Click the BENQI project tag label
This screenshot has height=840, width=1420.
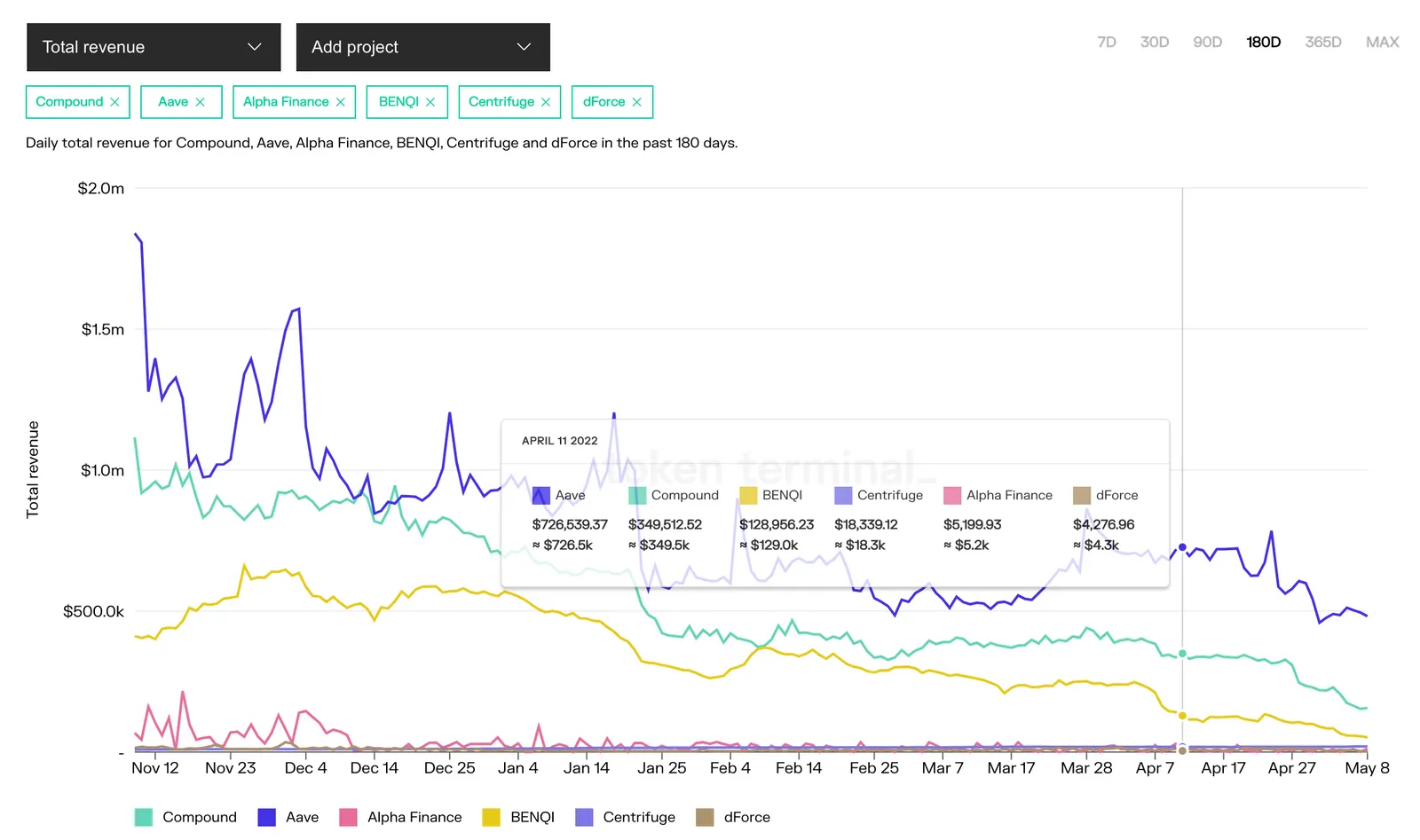[x=398, y=102]
